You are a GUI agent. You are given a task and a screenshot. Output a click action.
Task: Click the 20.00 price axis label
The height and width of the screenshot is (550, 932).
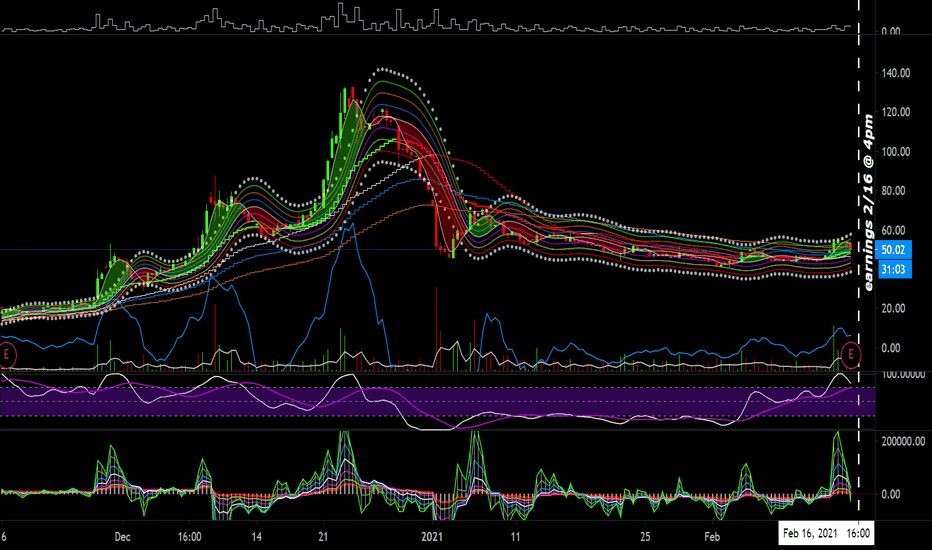[894, 309]
